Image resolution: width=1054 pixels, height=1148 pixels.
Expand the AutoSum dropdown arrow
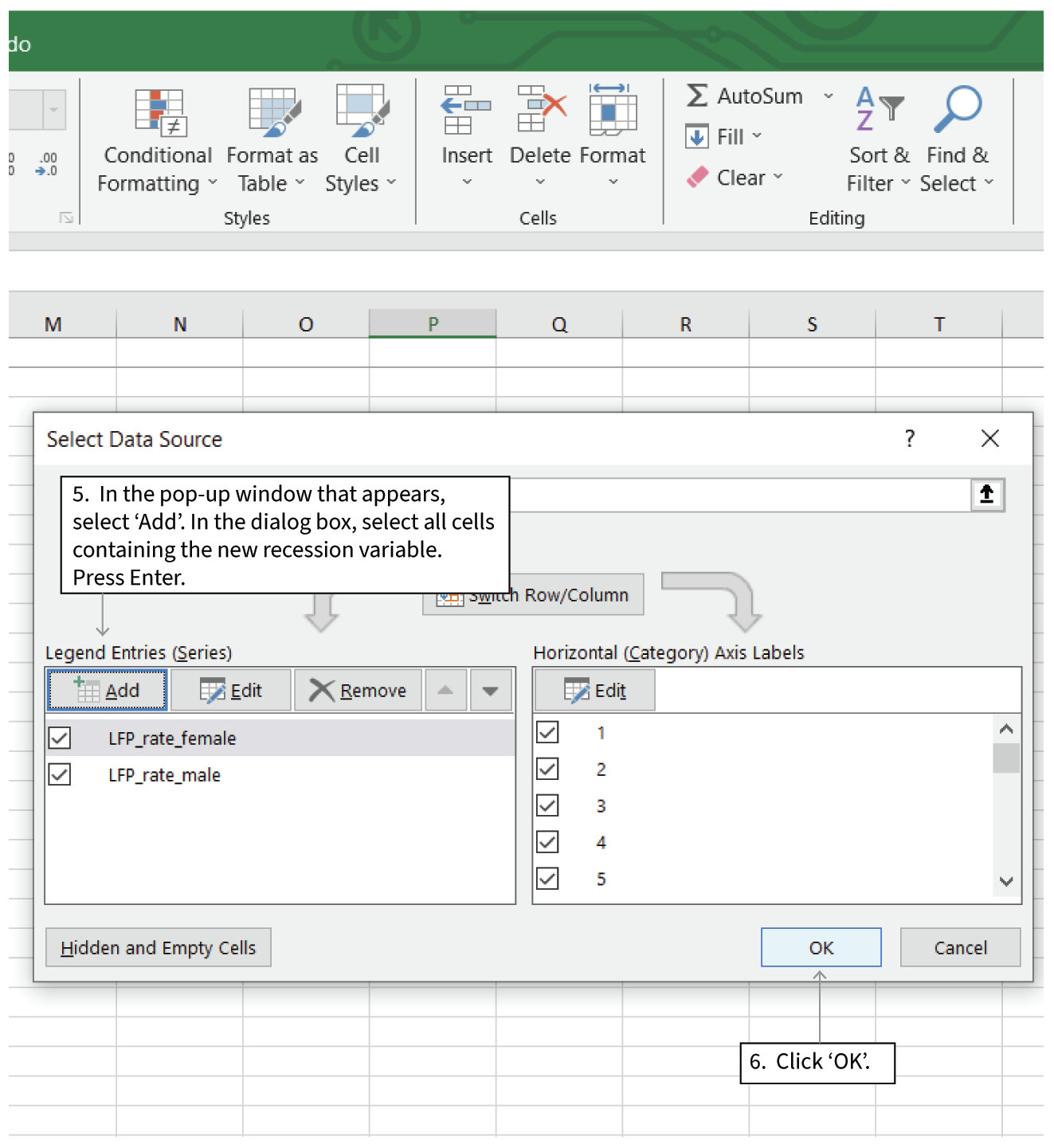(829, 96)
